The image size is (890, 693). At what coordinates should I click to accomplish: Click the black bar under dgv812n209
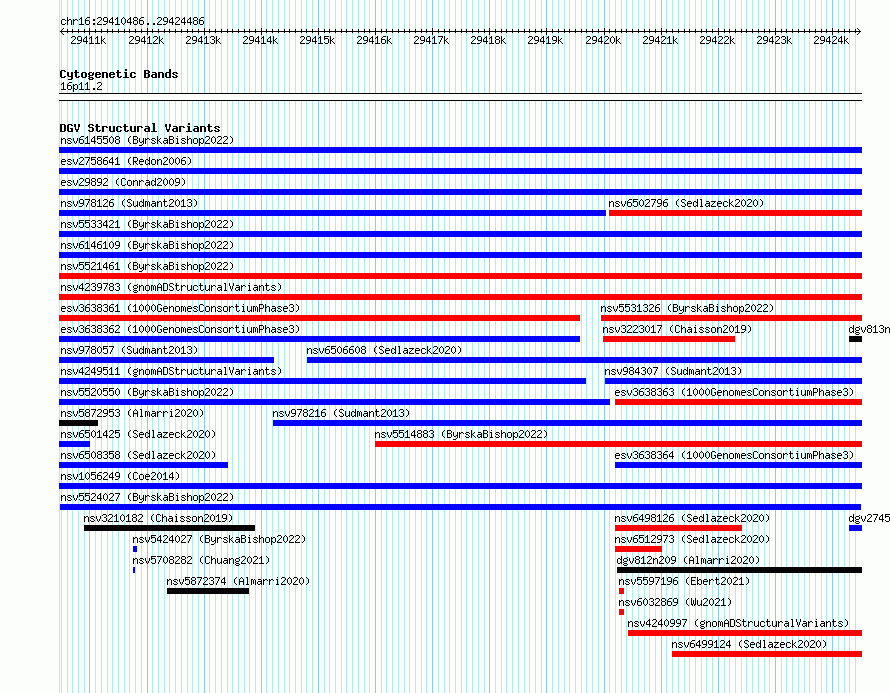click(x=739, y=570)
